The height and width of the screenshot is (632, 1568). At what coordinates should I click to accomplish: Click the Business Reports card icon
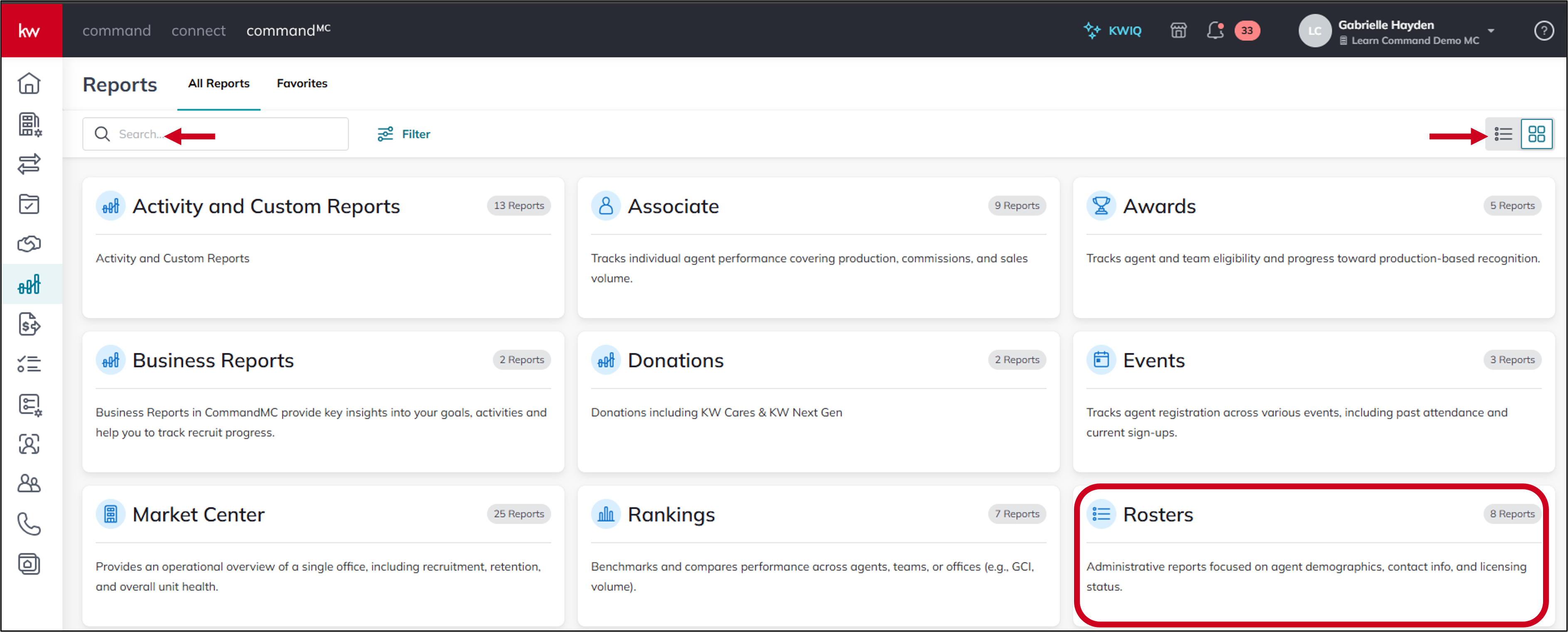(111, 360)
